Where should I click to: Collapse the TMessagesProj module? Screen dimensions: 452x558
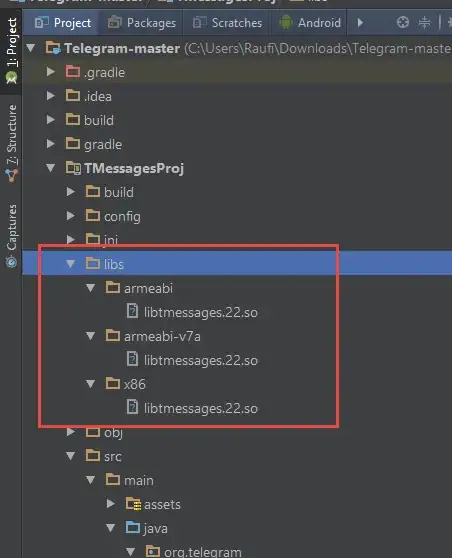click(51, 168)
